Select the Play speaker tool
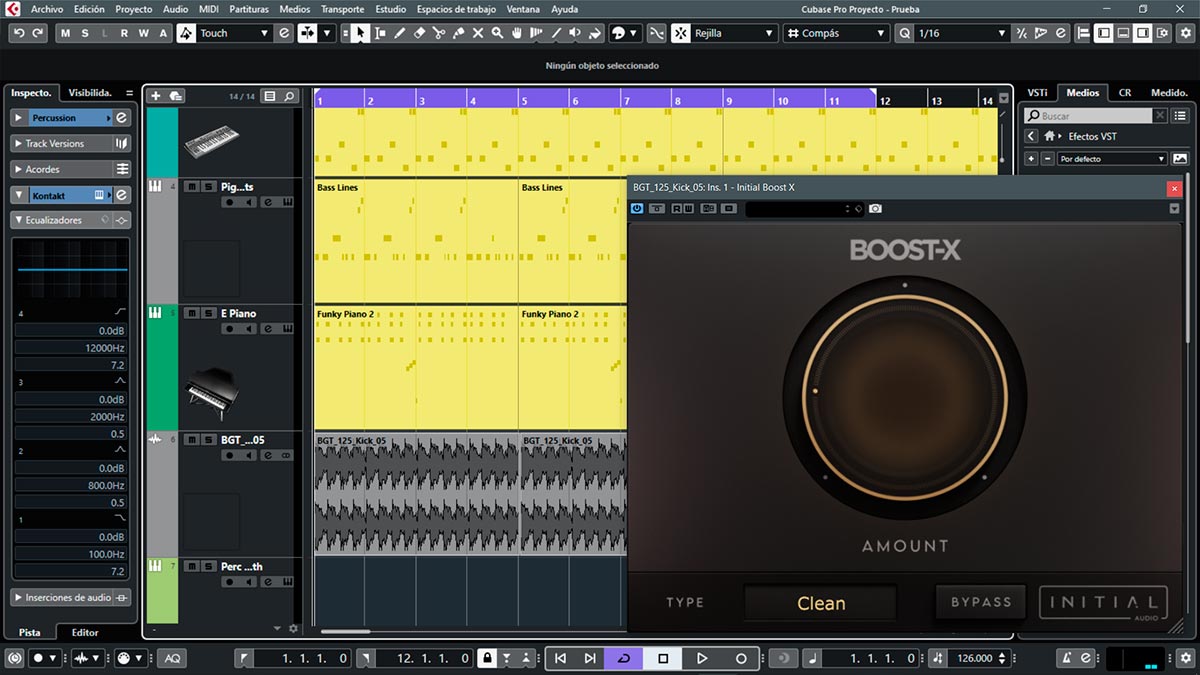Viewport: 1200px width, 675px height. click(575, 33)
